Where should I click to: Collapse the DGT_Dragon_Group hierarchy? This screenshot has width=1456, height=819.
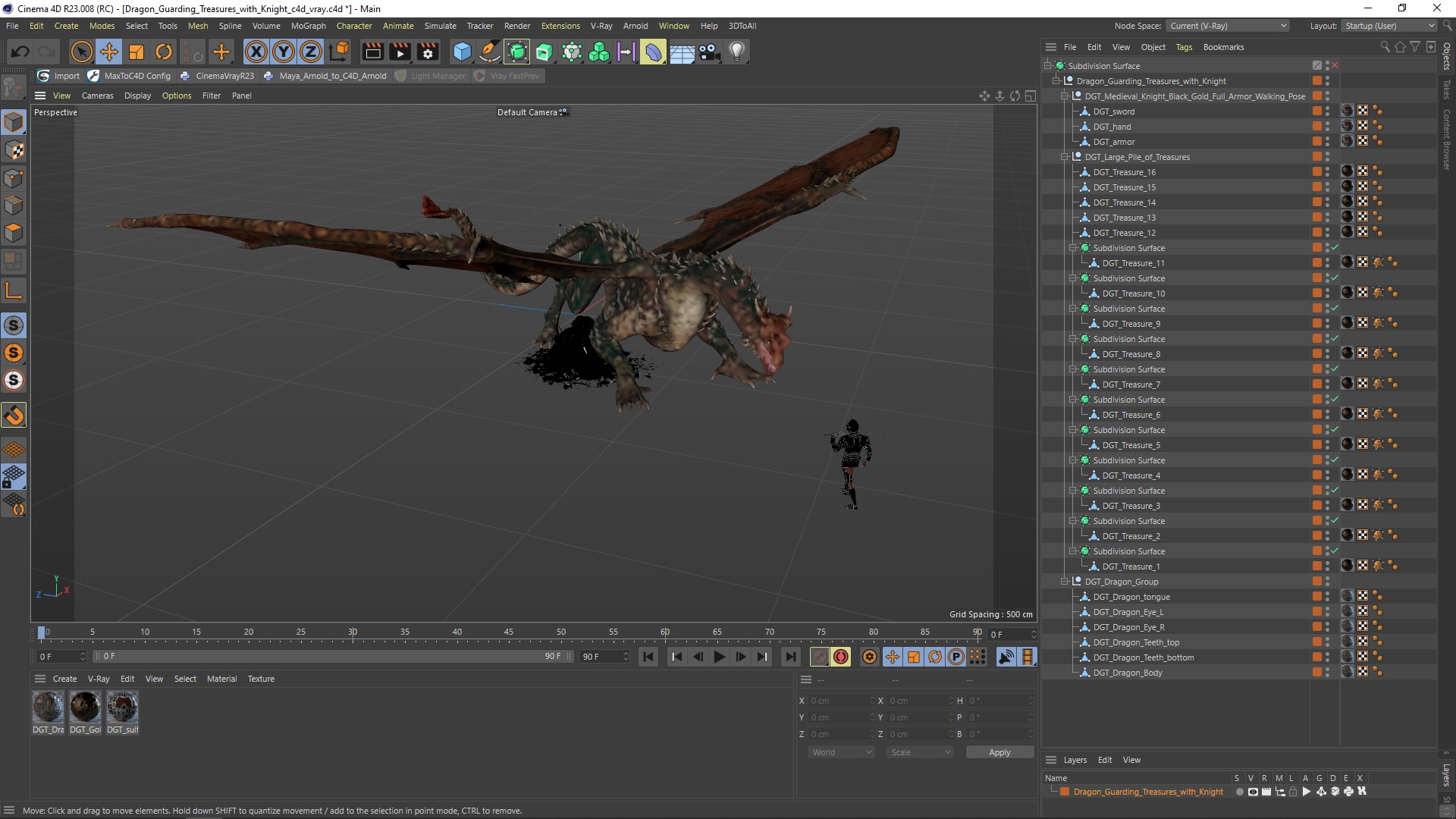pos(1064,582)
